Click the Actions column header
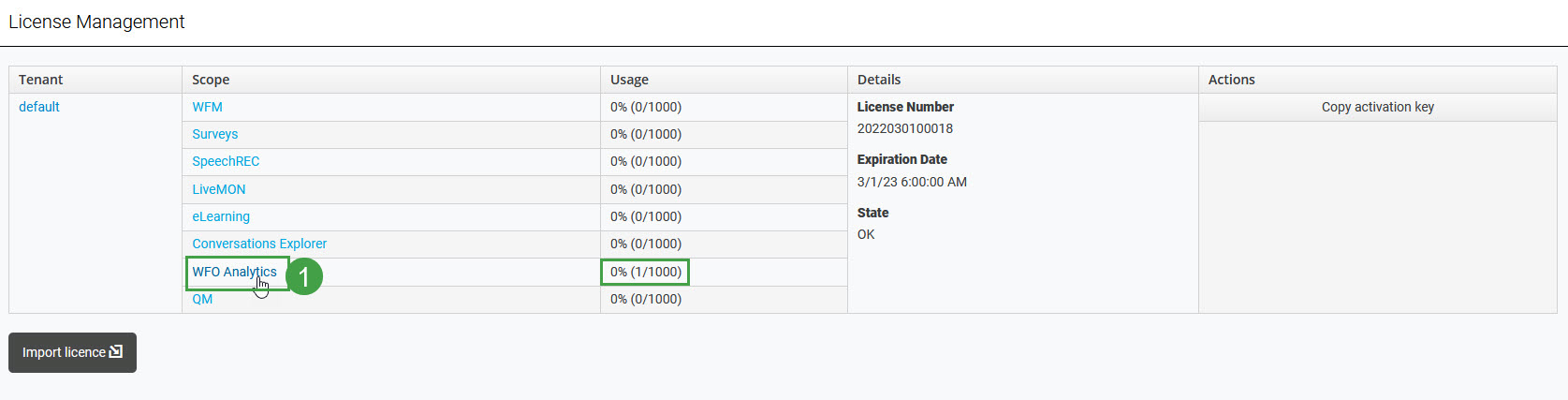This screenshot has height=400, width=1568. (x=1231, y=80)
